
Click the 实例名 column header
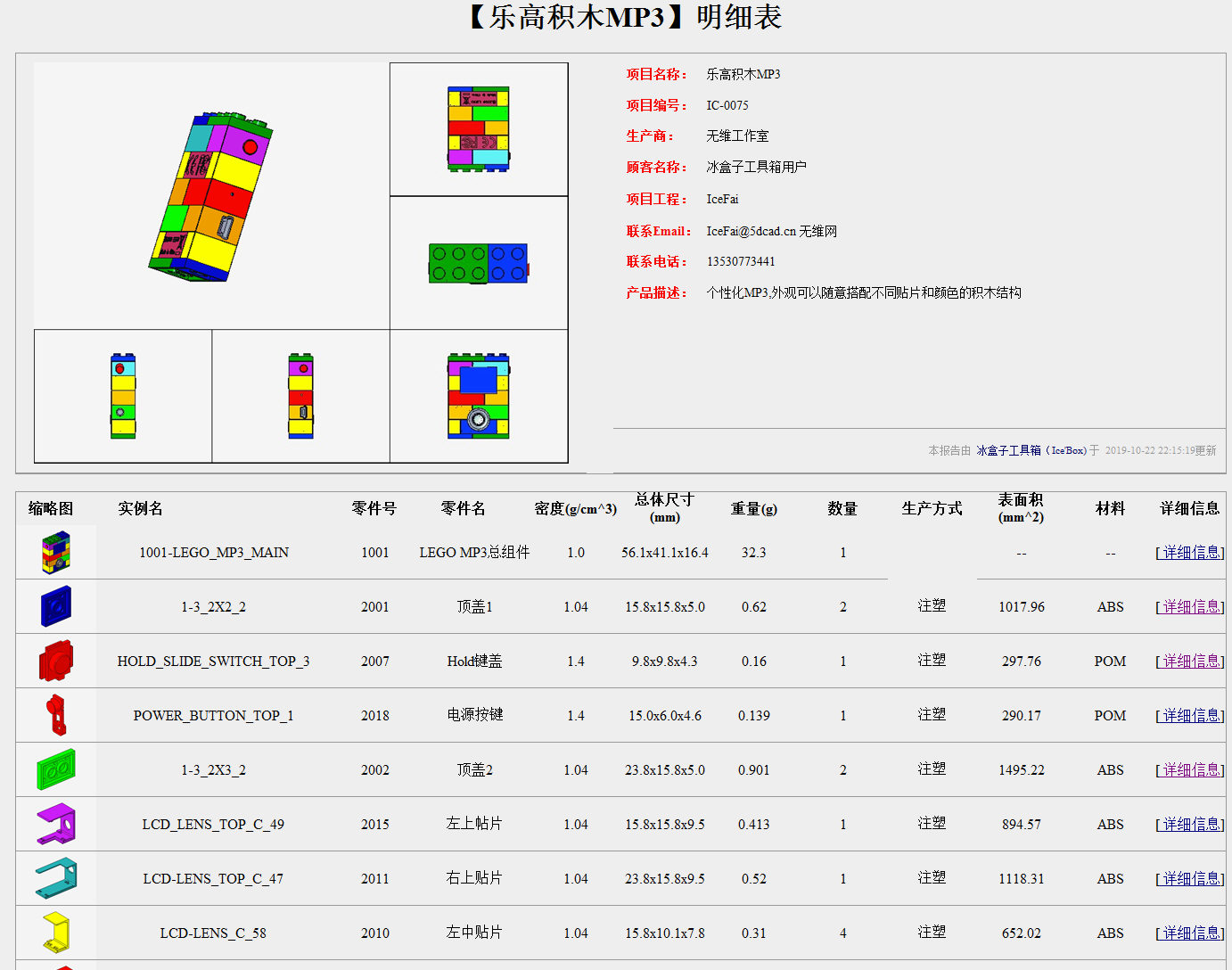tap(141, 508)
